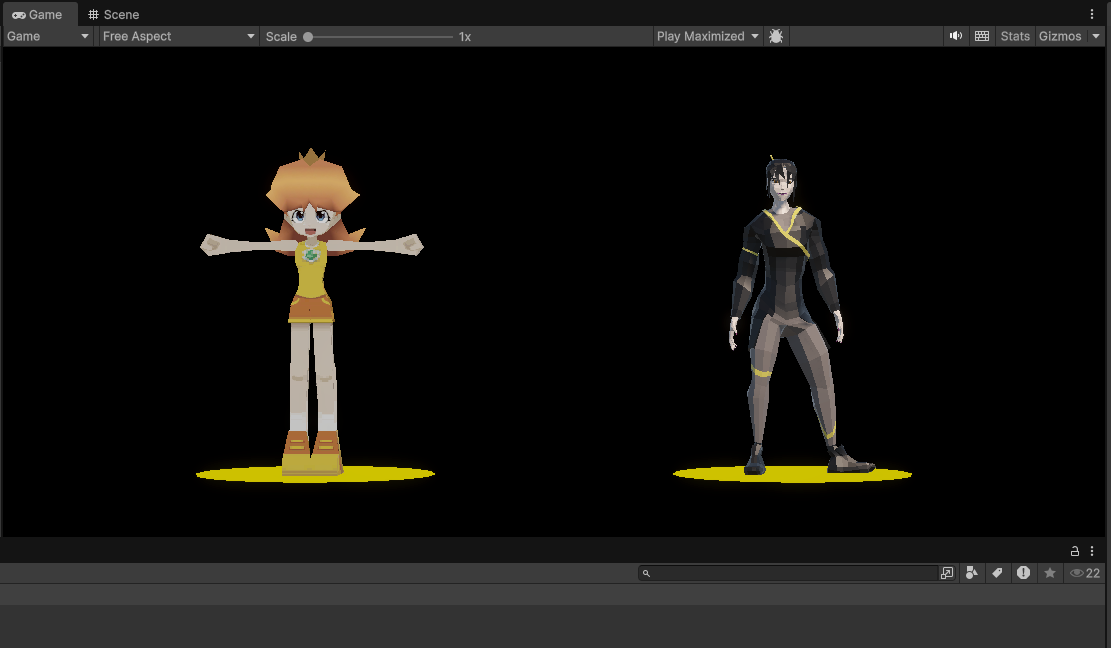Click the Search by Type shapes icon
1111x648 pixels.
coord(971,573)
